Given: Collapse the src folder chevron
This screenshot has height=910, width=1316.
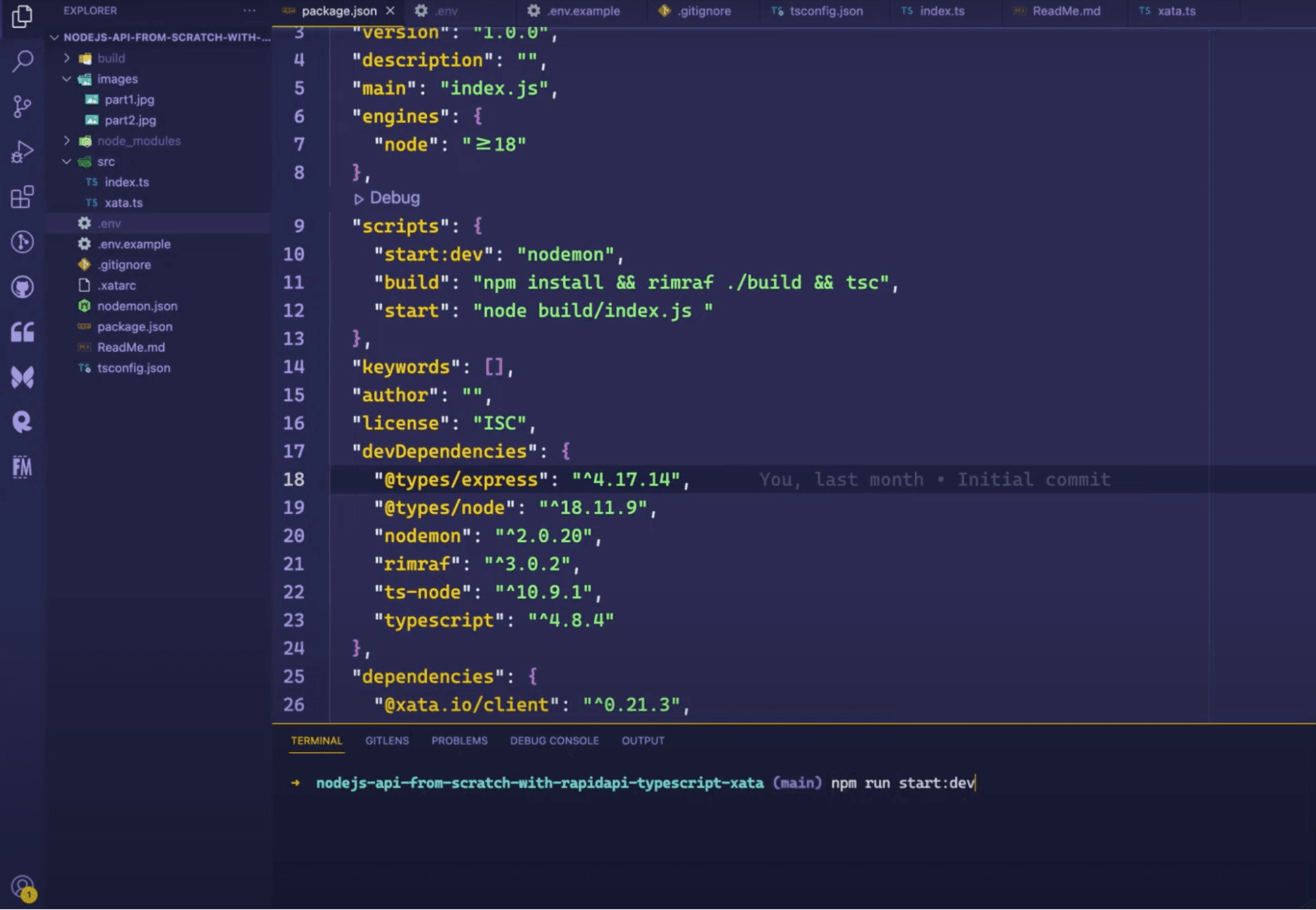Looking at the screenshot, I should coord(66,161).
